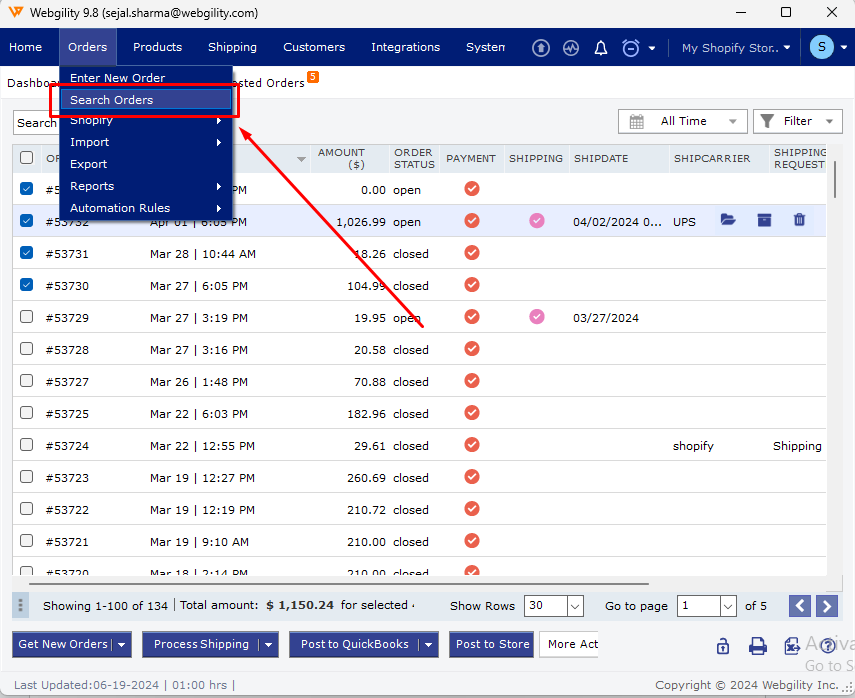The image size is (855, 698).
Task: Click the payment icon for order #53728
Action: (472, 349)
